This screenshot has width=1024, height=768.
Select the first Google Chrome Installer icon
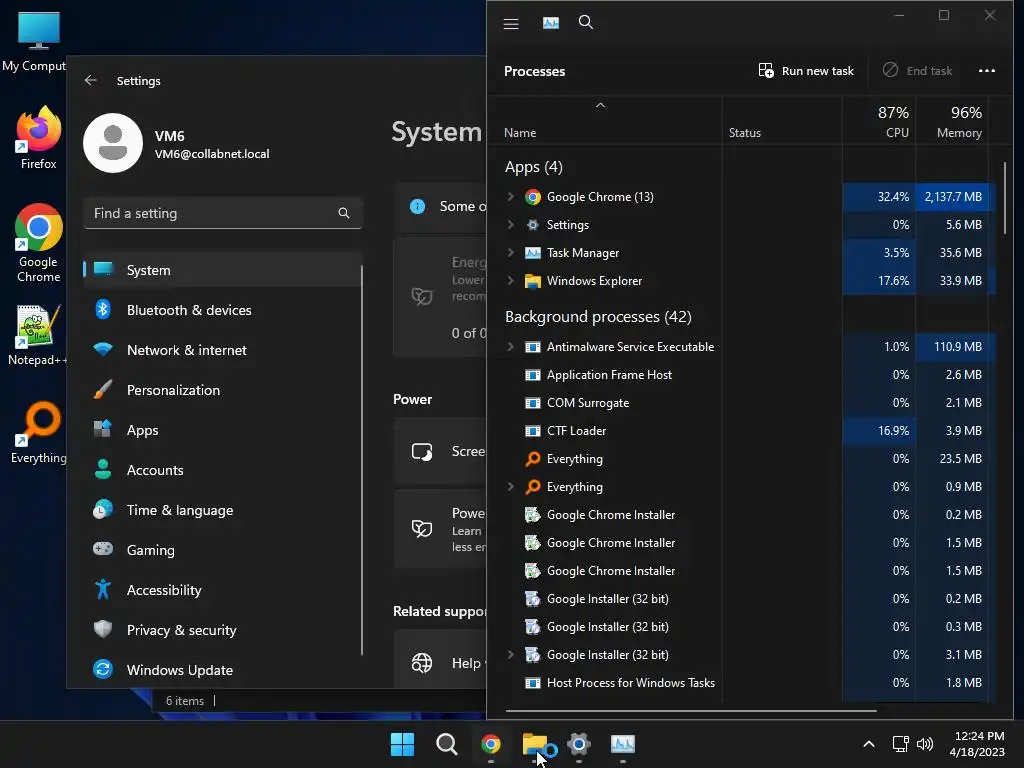click(533, 515)
